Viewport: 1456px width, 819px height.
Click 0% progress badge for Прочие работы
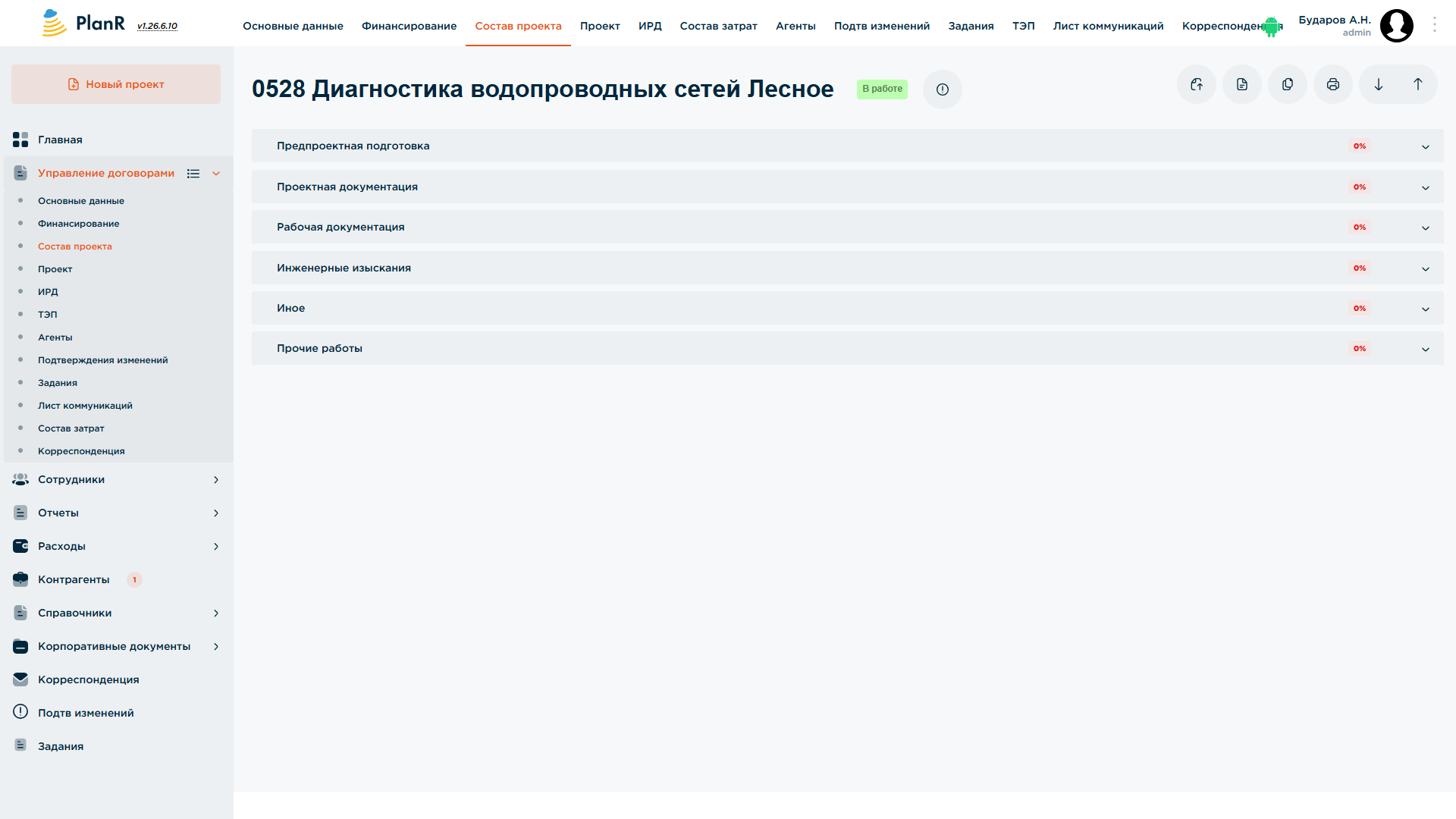[x=1360, y=348]
